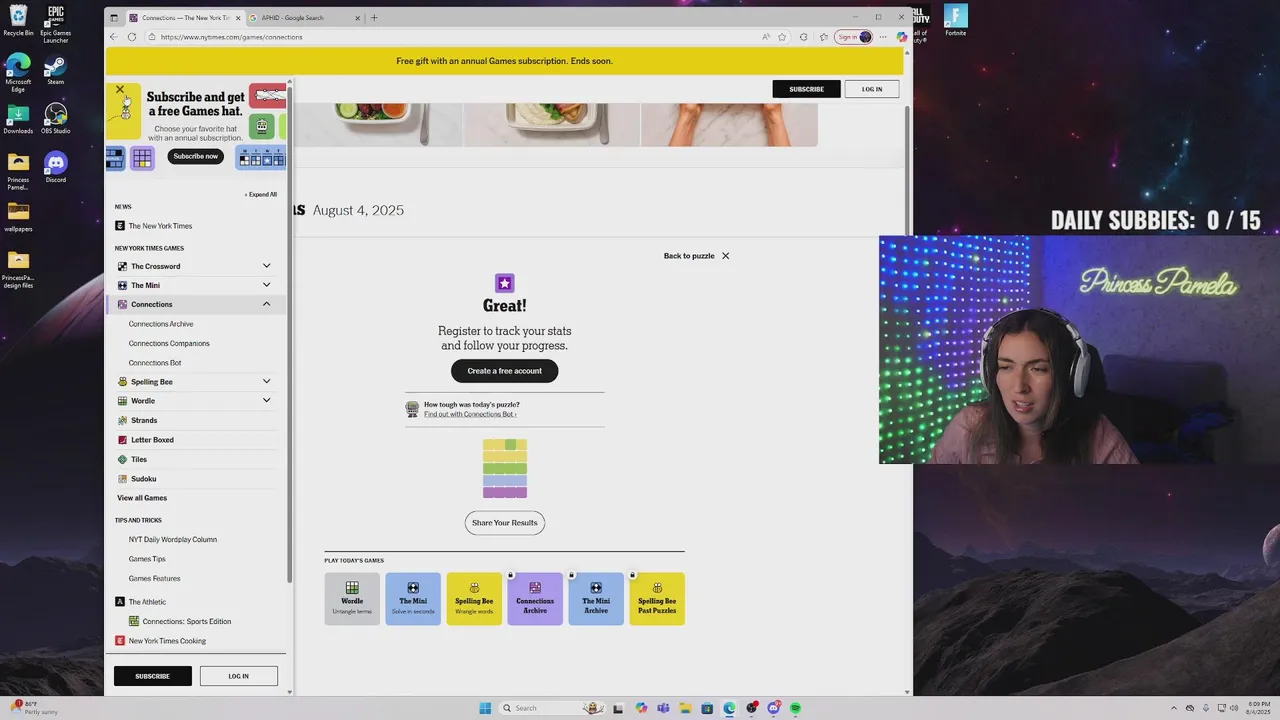This screenshot has height=720, width=1280.
Task: Expand the Wordle submenu chevron
Action: tap(266, 400)
